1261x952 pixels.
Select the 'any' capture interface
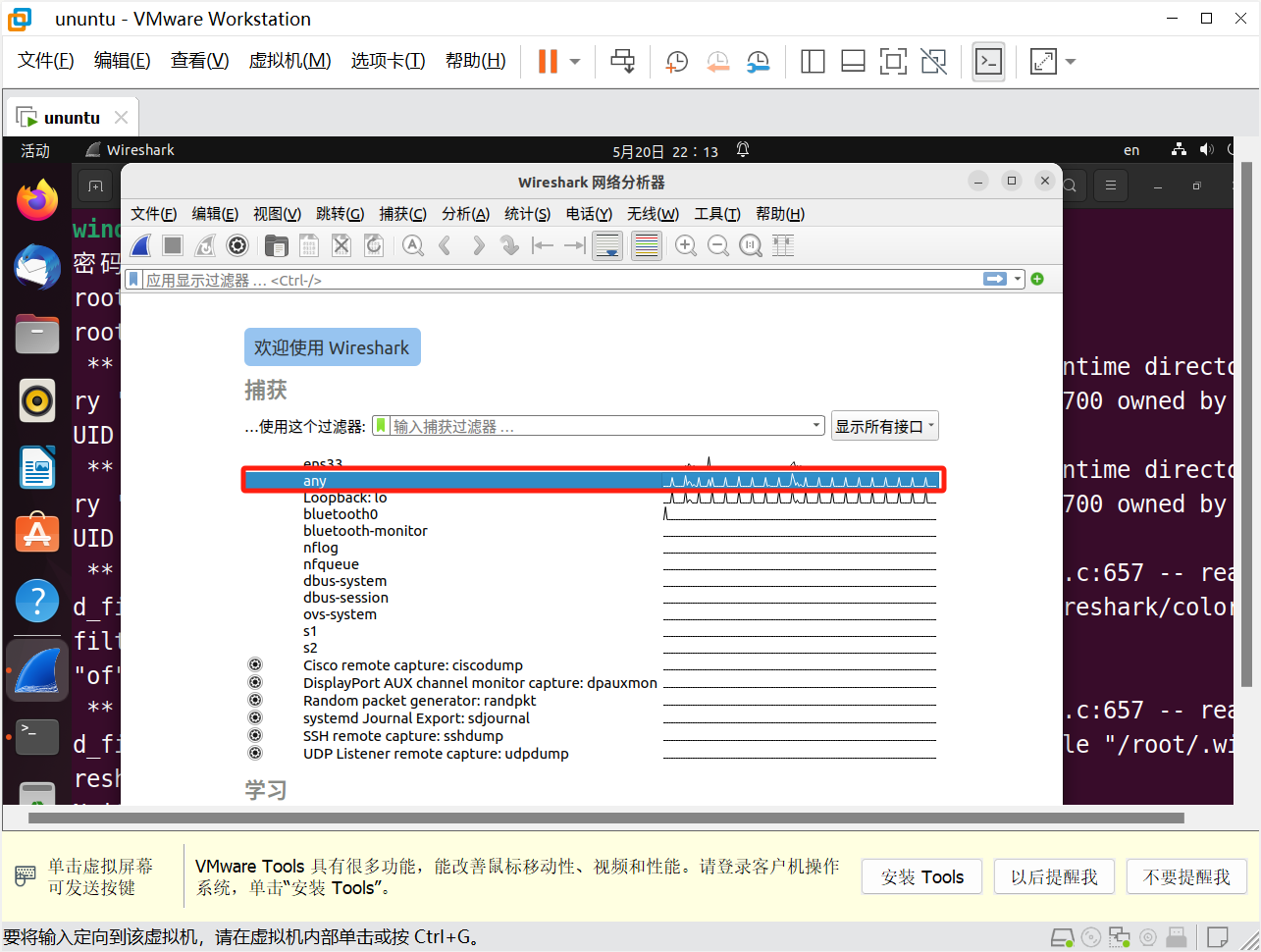point(593,481)
